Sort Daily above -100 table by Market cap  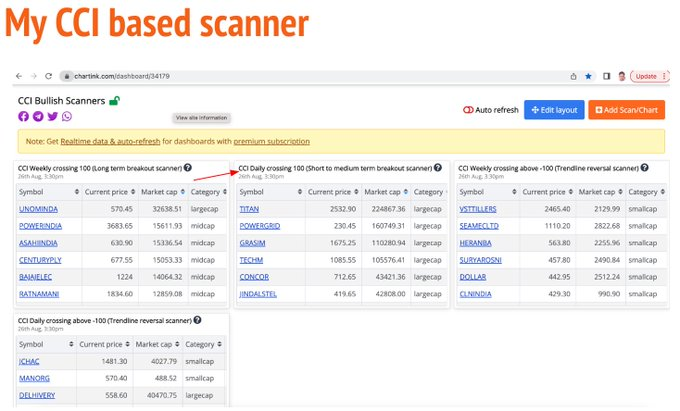coord(157,344)
